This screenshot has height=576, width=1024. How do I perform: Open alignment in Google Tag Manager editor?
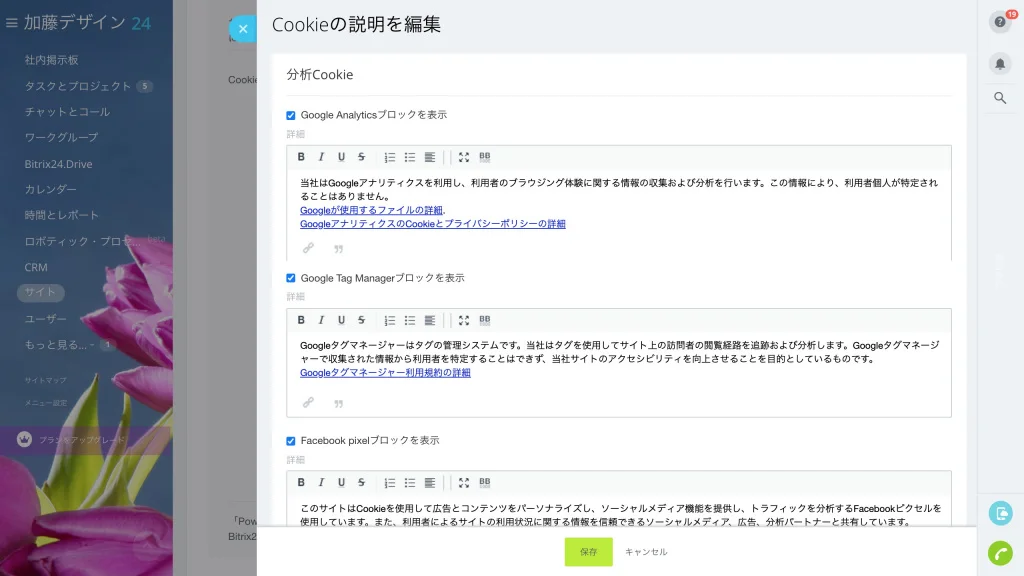point(430,320)
